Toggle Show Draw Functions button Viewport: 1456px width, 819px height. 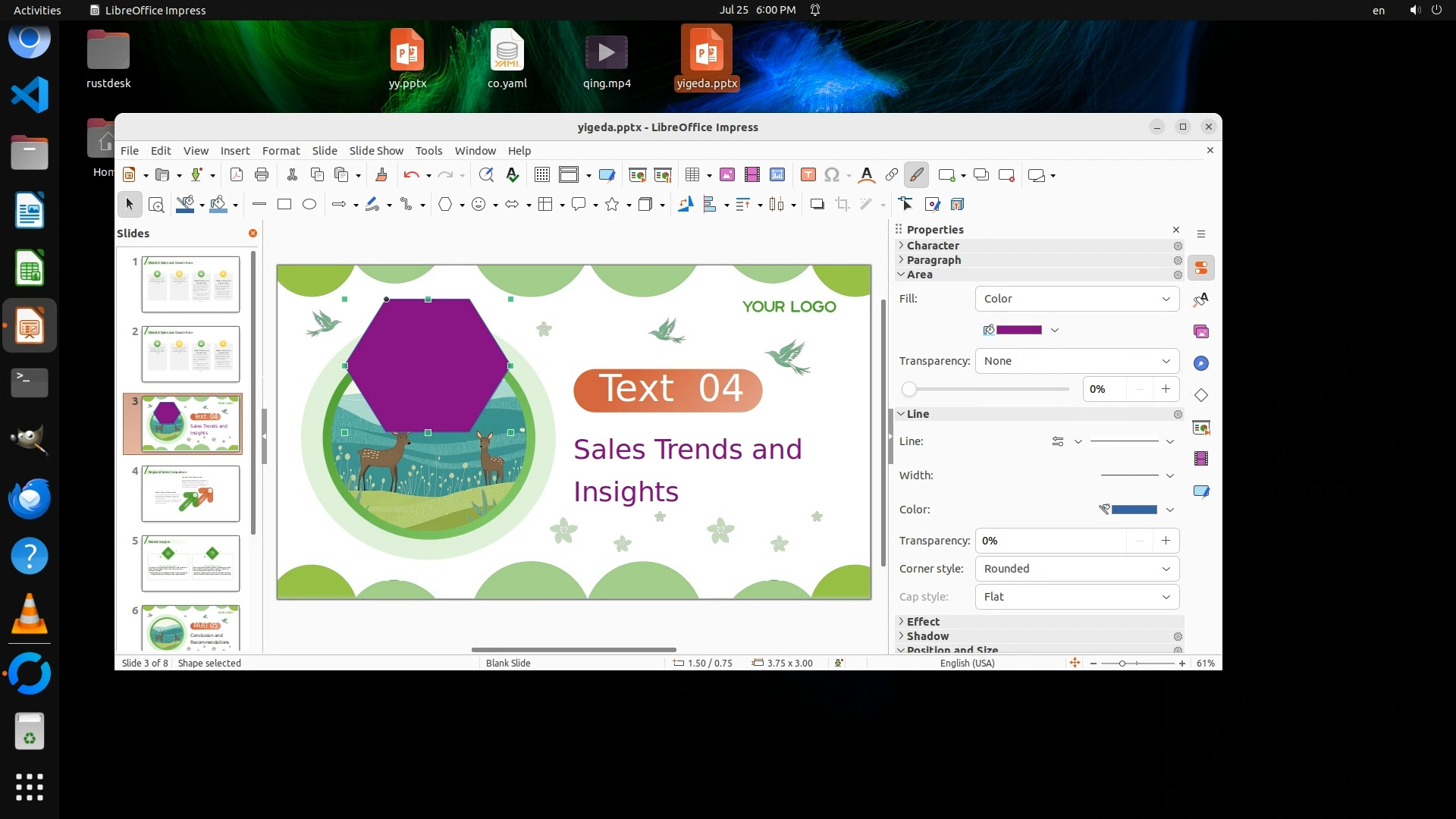916,175
